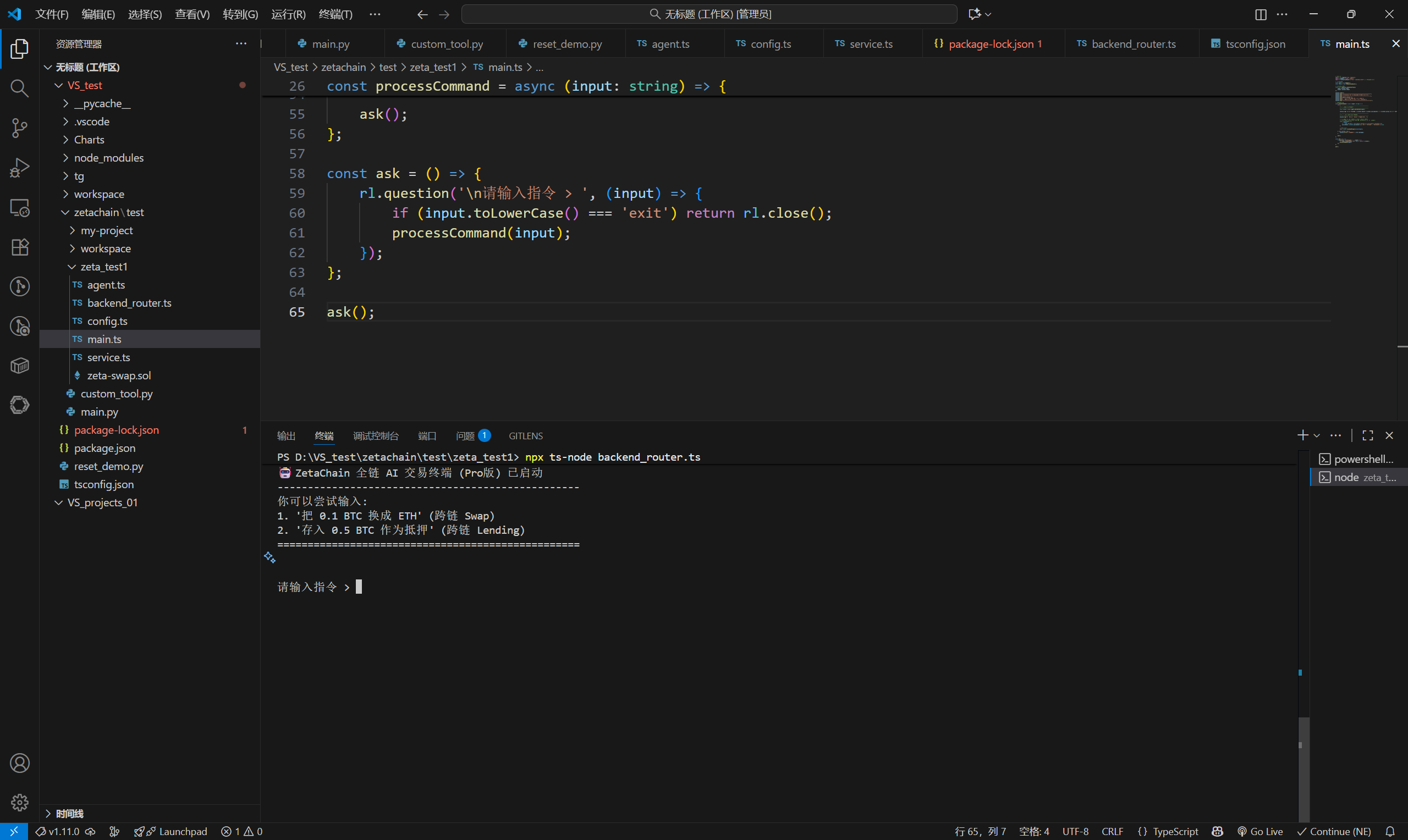Go forward with the navigation arrow
Screen dimensions: 1408x840
[x=444, y=14]
